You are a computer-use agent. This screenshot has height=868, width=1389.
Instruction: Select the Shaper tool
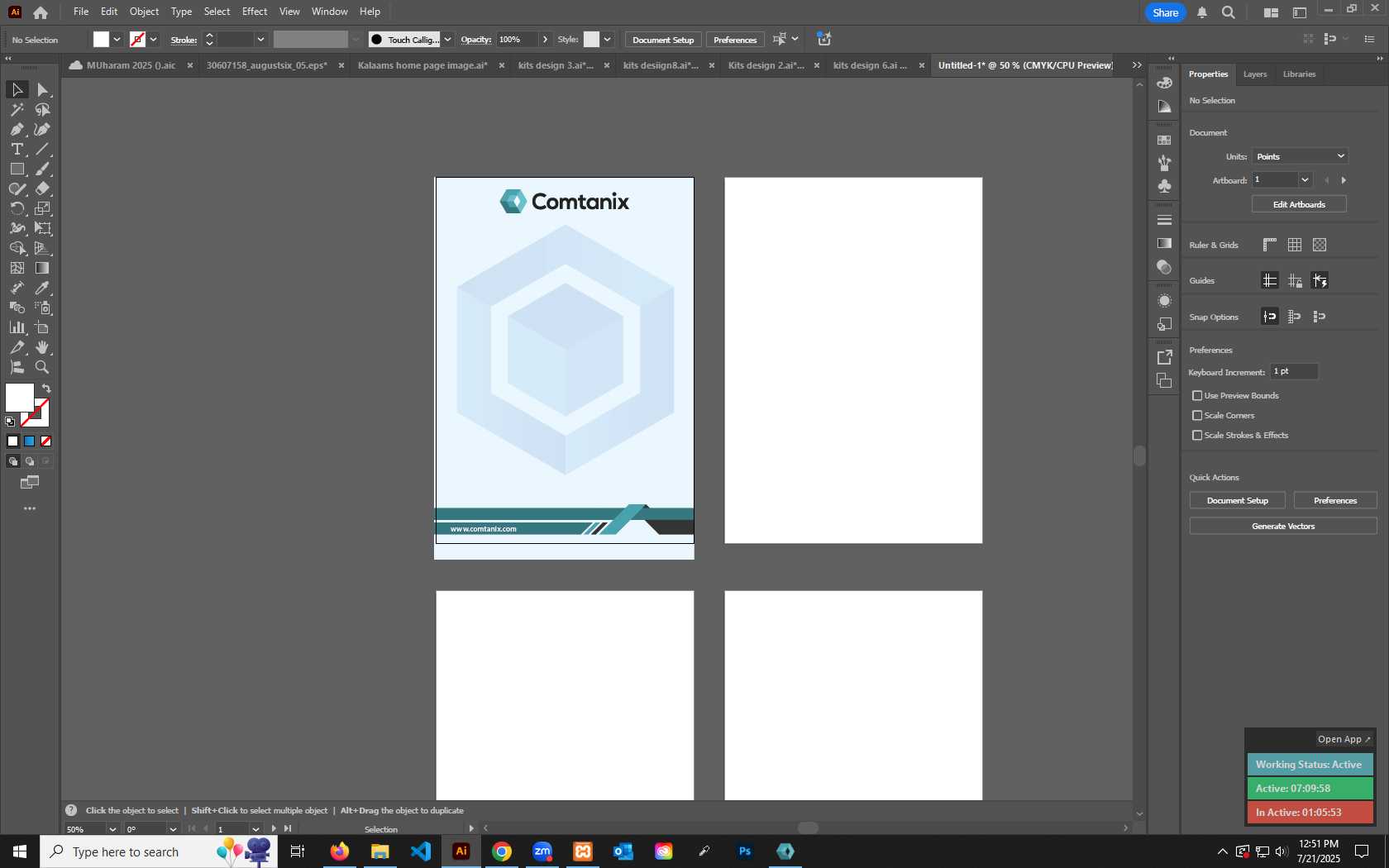click(x=17, y=188)
